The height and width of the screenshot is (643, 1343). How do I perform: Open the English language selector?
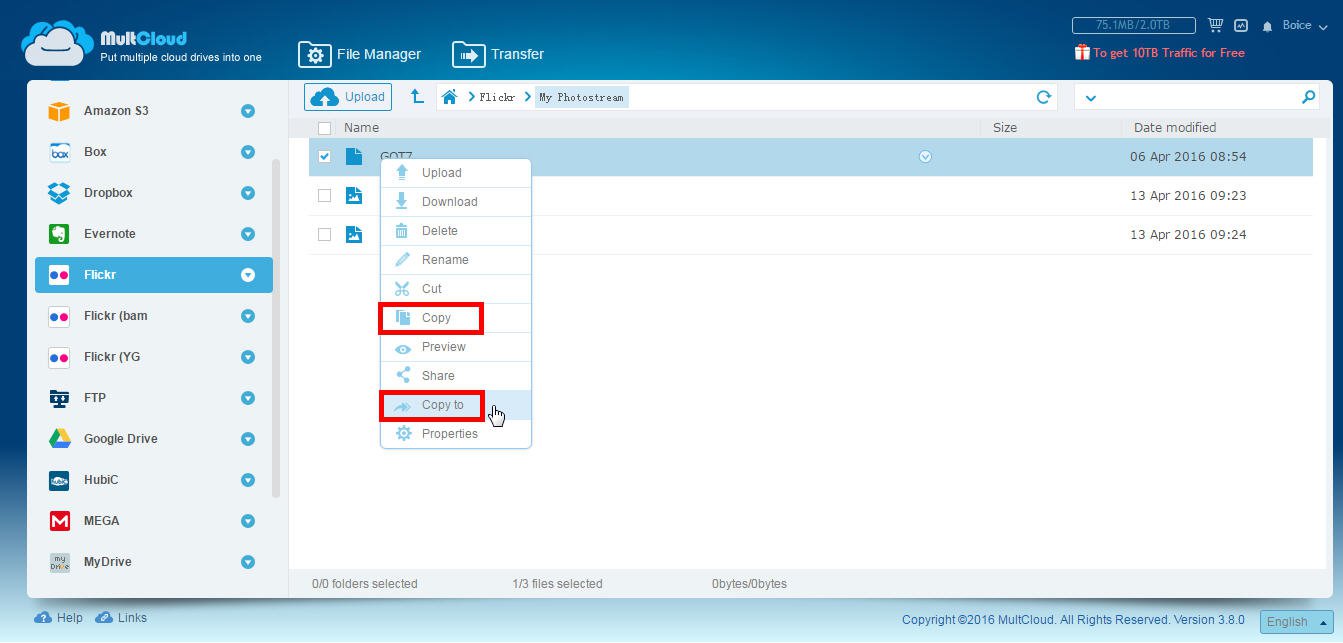(1296, 621)
